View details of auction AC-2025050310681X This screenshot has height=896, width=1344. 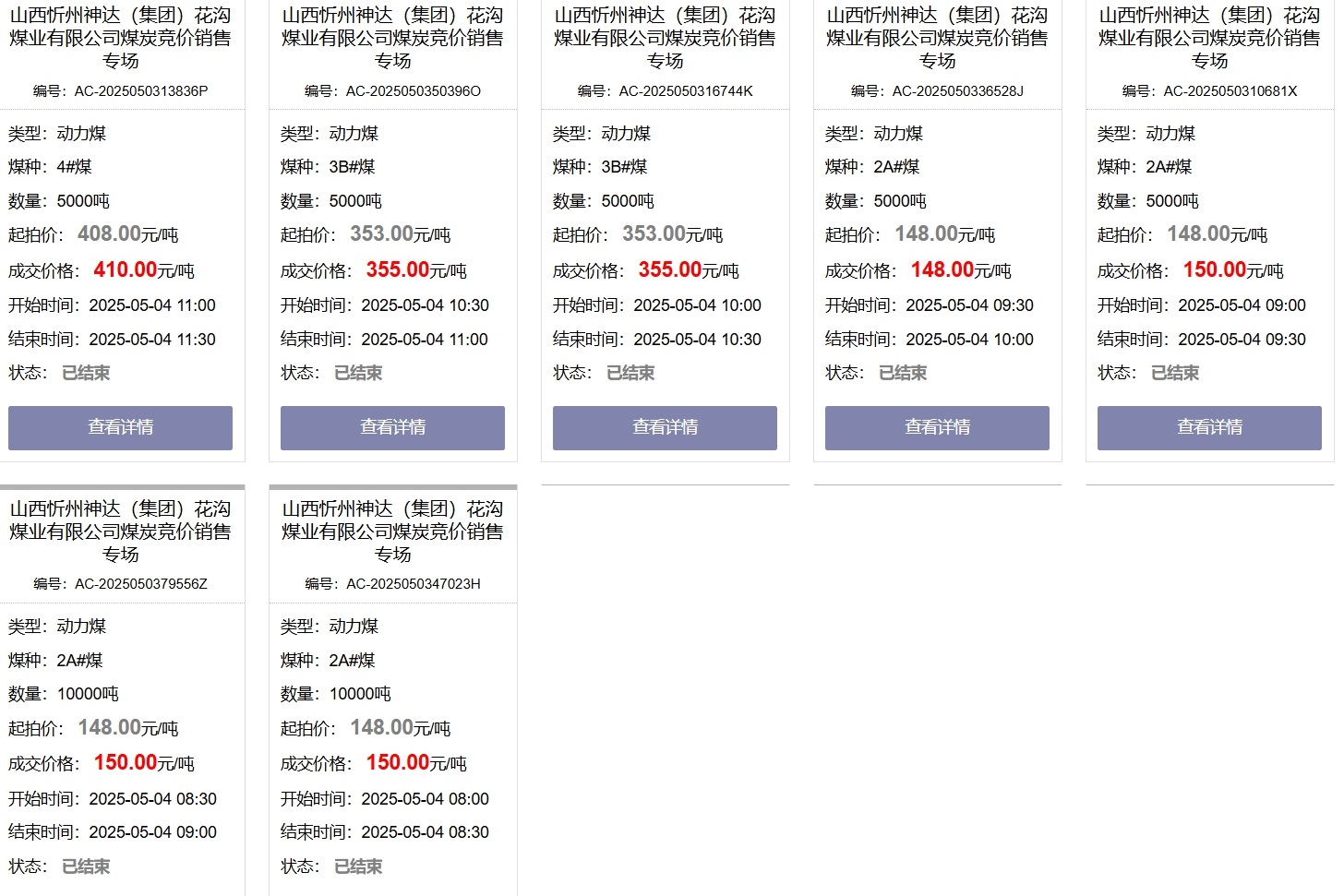point(1209,427)
